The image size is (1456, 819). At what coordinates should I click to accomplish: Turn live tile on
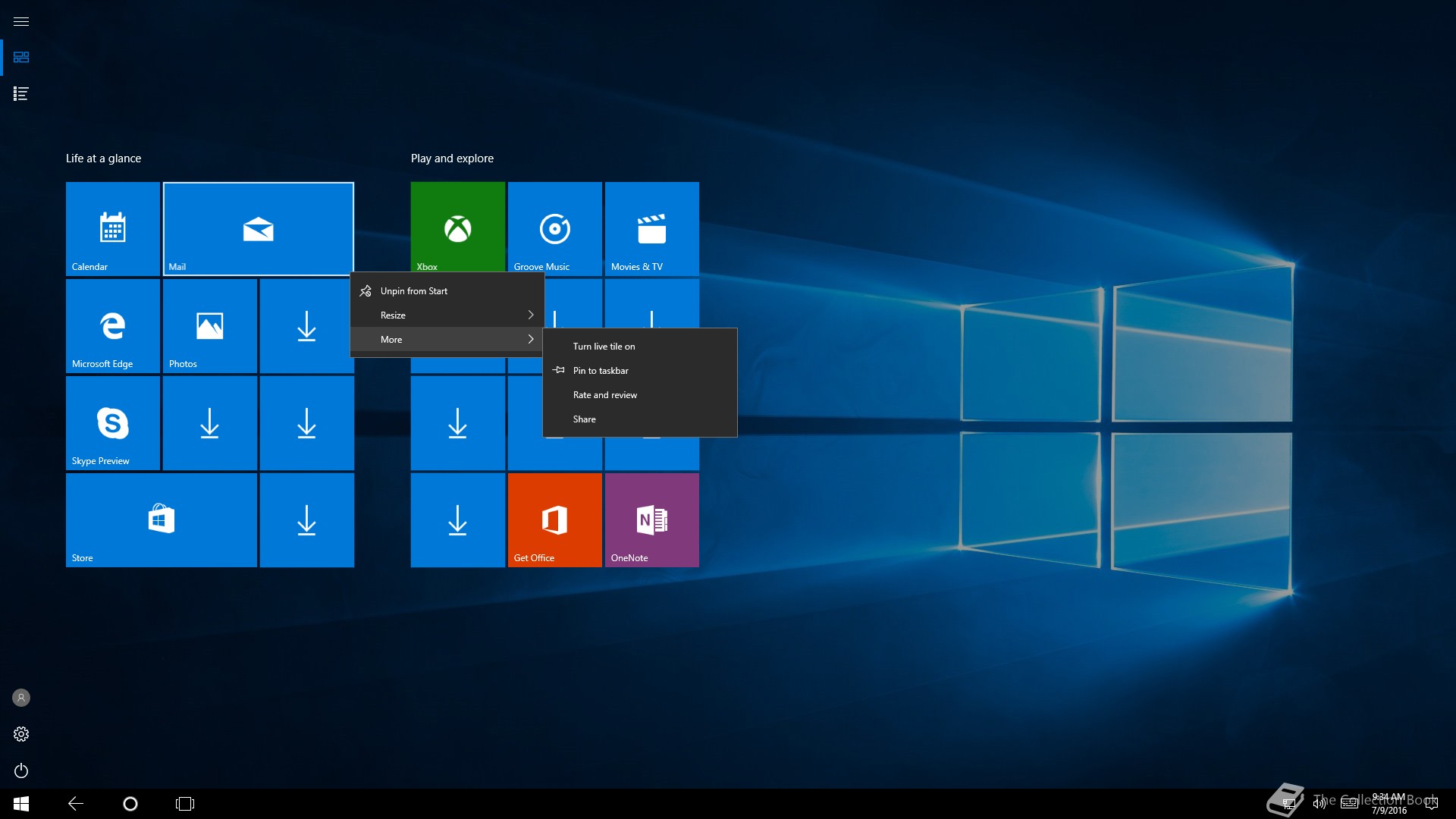(604, 347)
